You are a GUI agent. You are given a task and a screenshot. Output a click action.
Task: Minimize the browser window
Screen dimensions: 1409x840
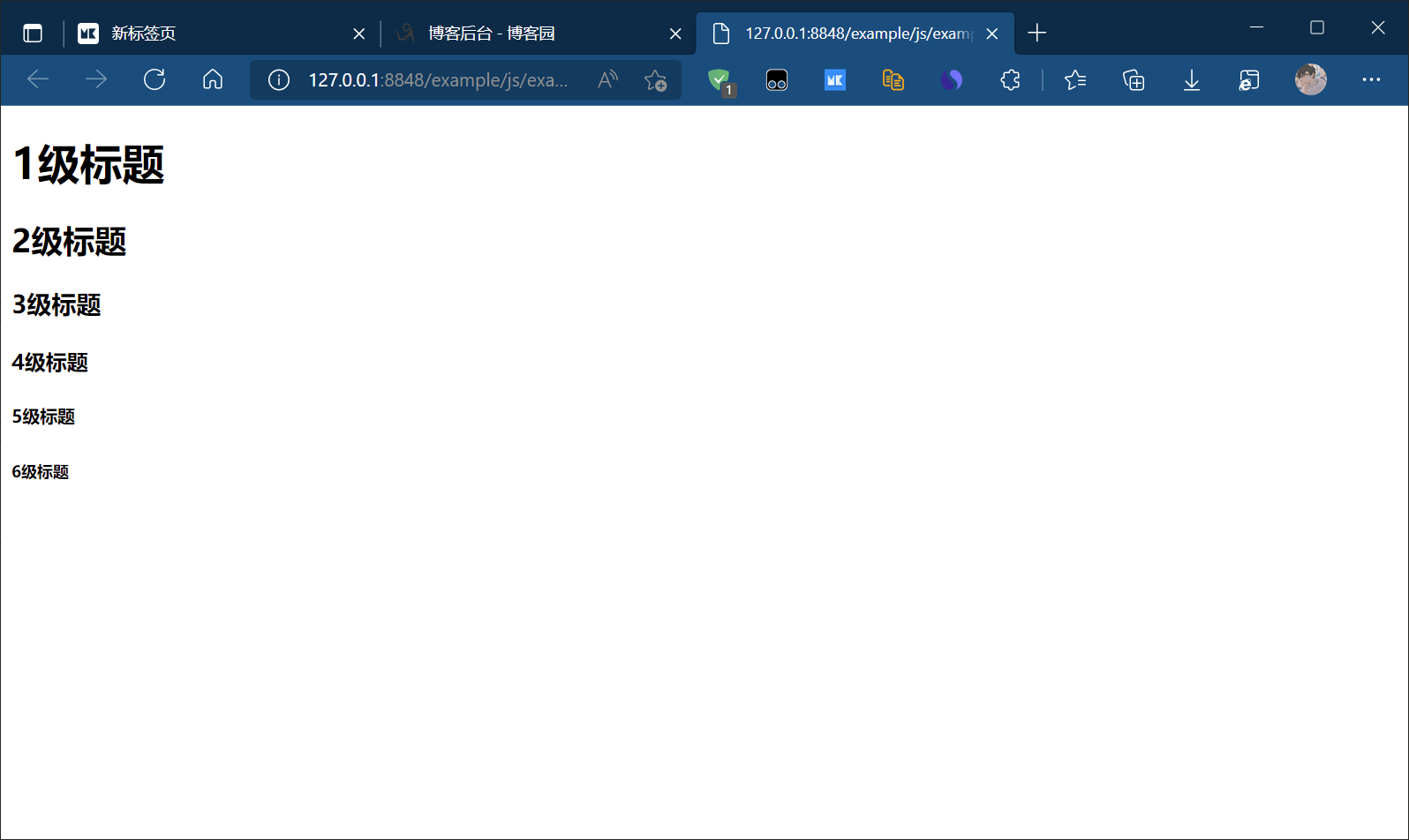coord(1257,27)
